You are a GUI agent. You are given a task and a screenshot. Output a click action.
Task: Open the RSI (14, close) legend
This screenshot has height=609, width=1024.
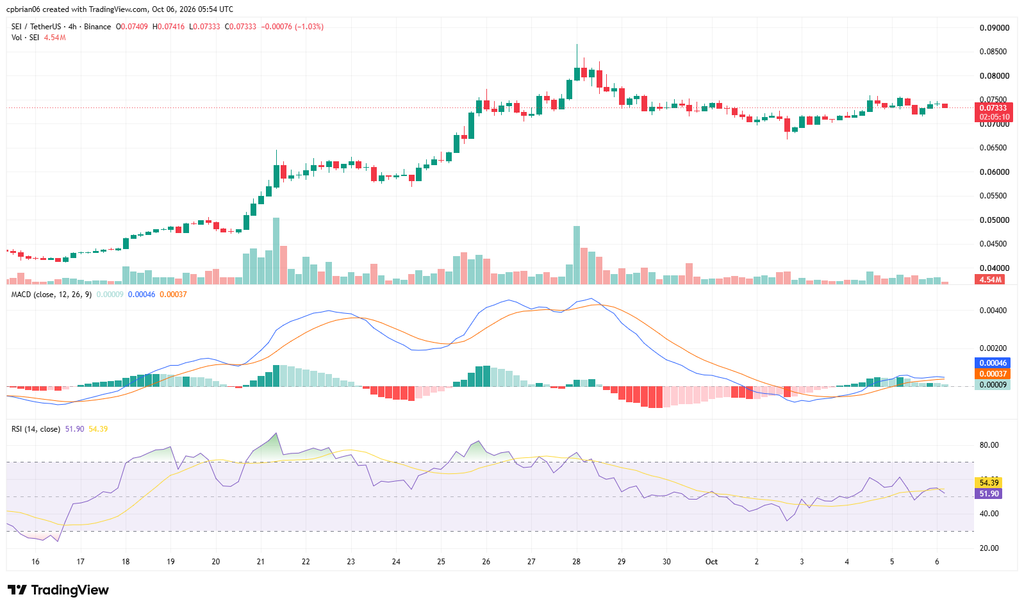pyautogui.click(x=36, y=429)
